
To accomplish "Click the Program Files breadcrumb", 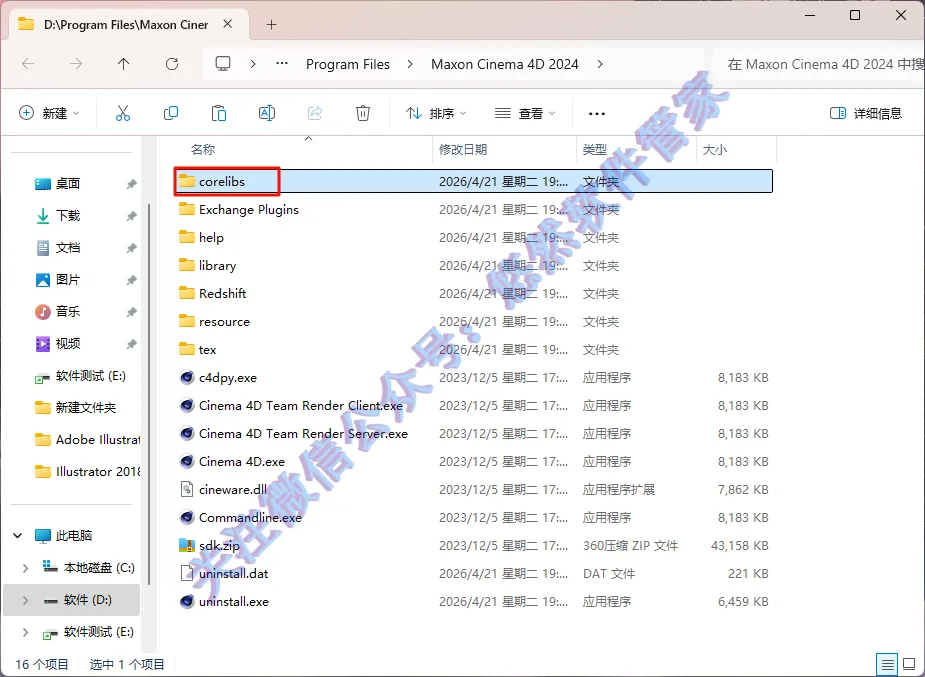I will [347, 64].
